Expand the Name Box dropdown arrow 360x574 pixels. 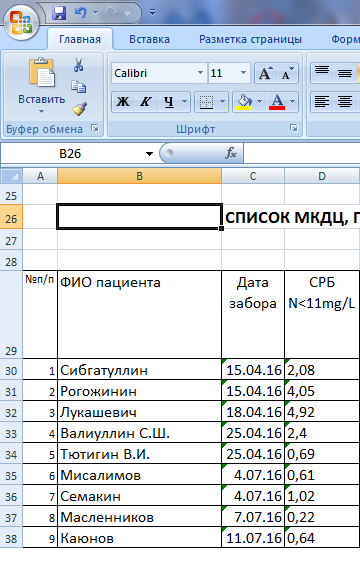click(149, 154)
